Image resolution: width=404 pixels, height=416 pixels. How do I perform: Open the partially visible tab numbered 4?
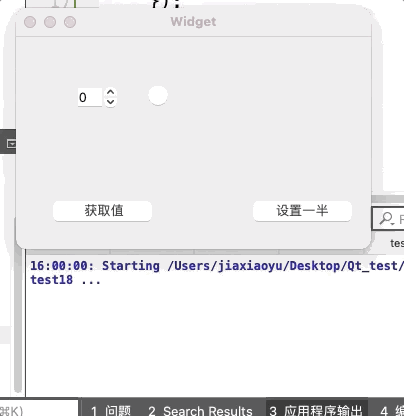coord(391,410)
